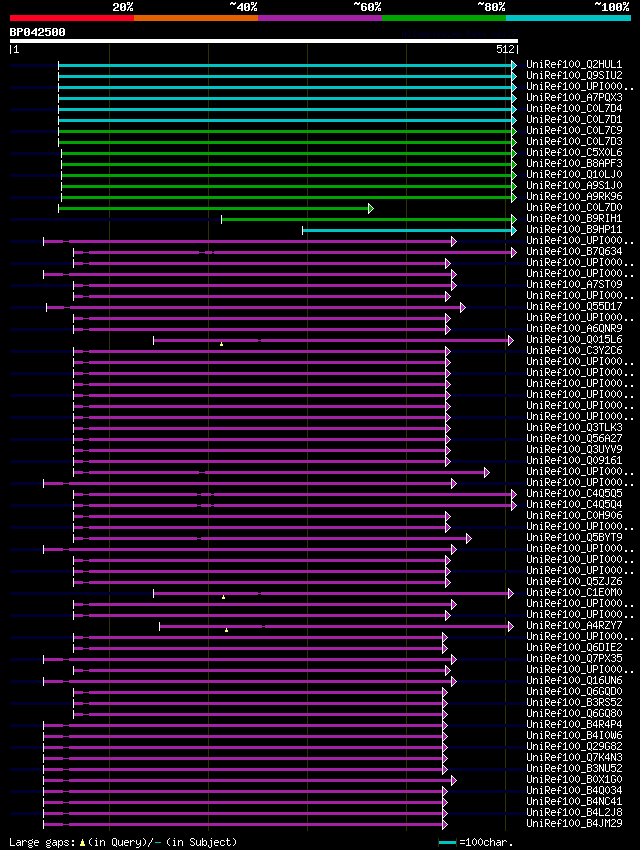
Task: Pick the UniRef100_Q56A27 label
Action: click(574, 438)
